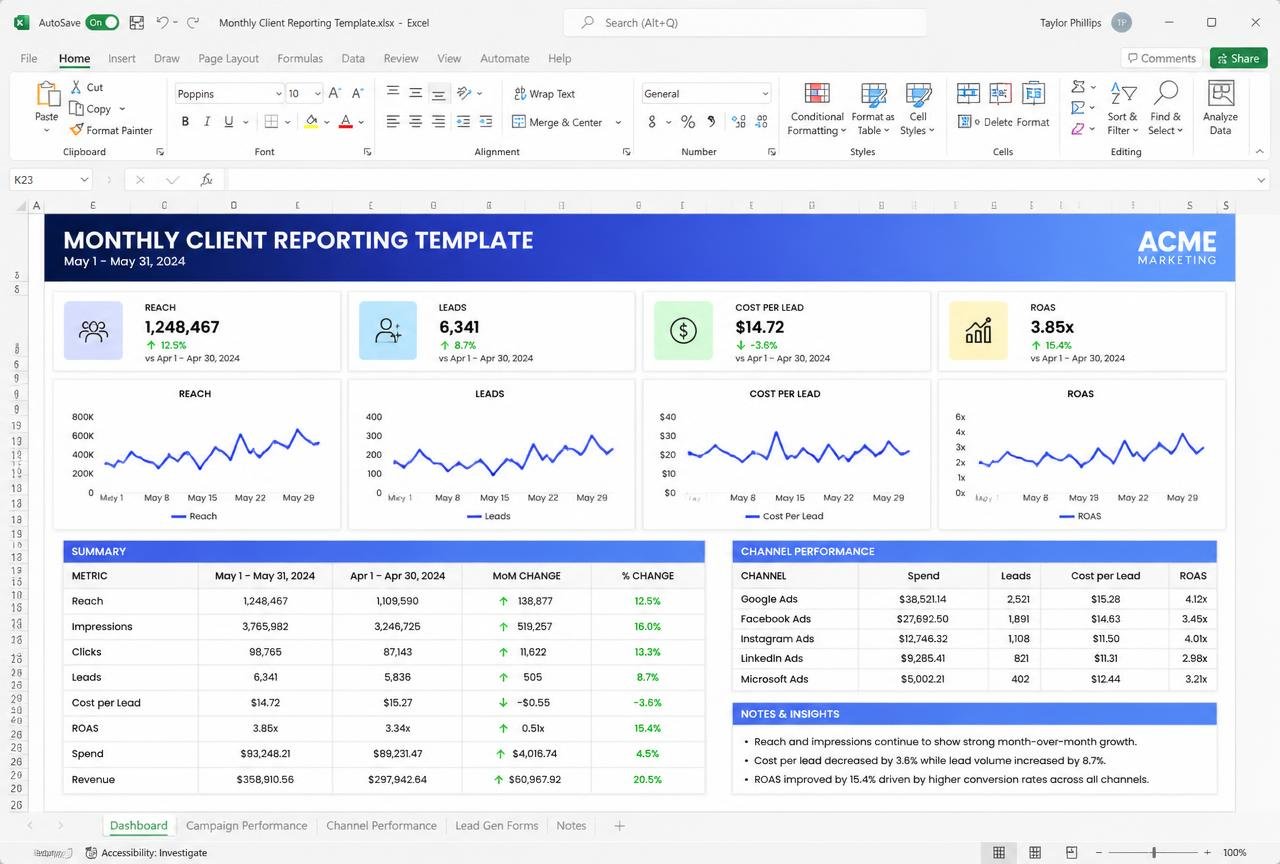Click the Save disk icon
1280x864 pixels.
(x=137, y=22)
